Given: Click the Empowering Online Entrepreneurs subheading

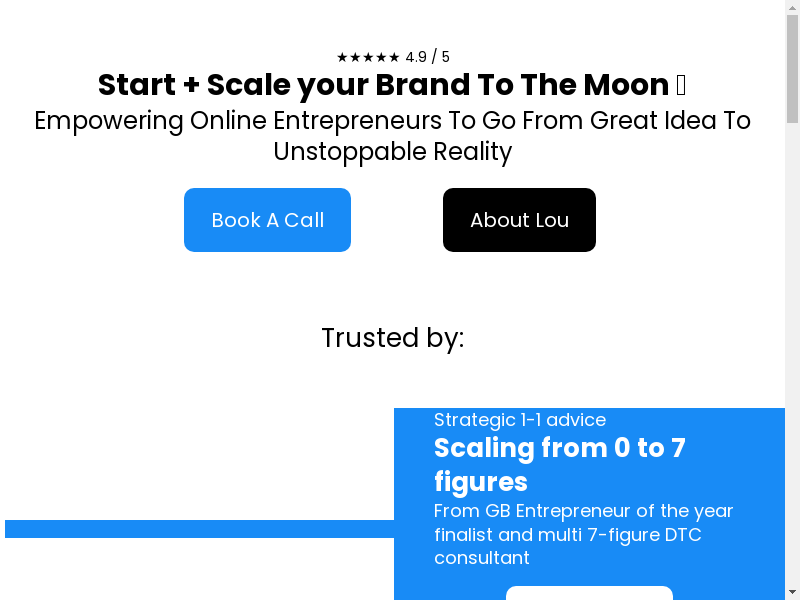Looking at the screenshot, I should [392, 121].
